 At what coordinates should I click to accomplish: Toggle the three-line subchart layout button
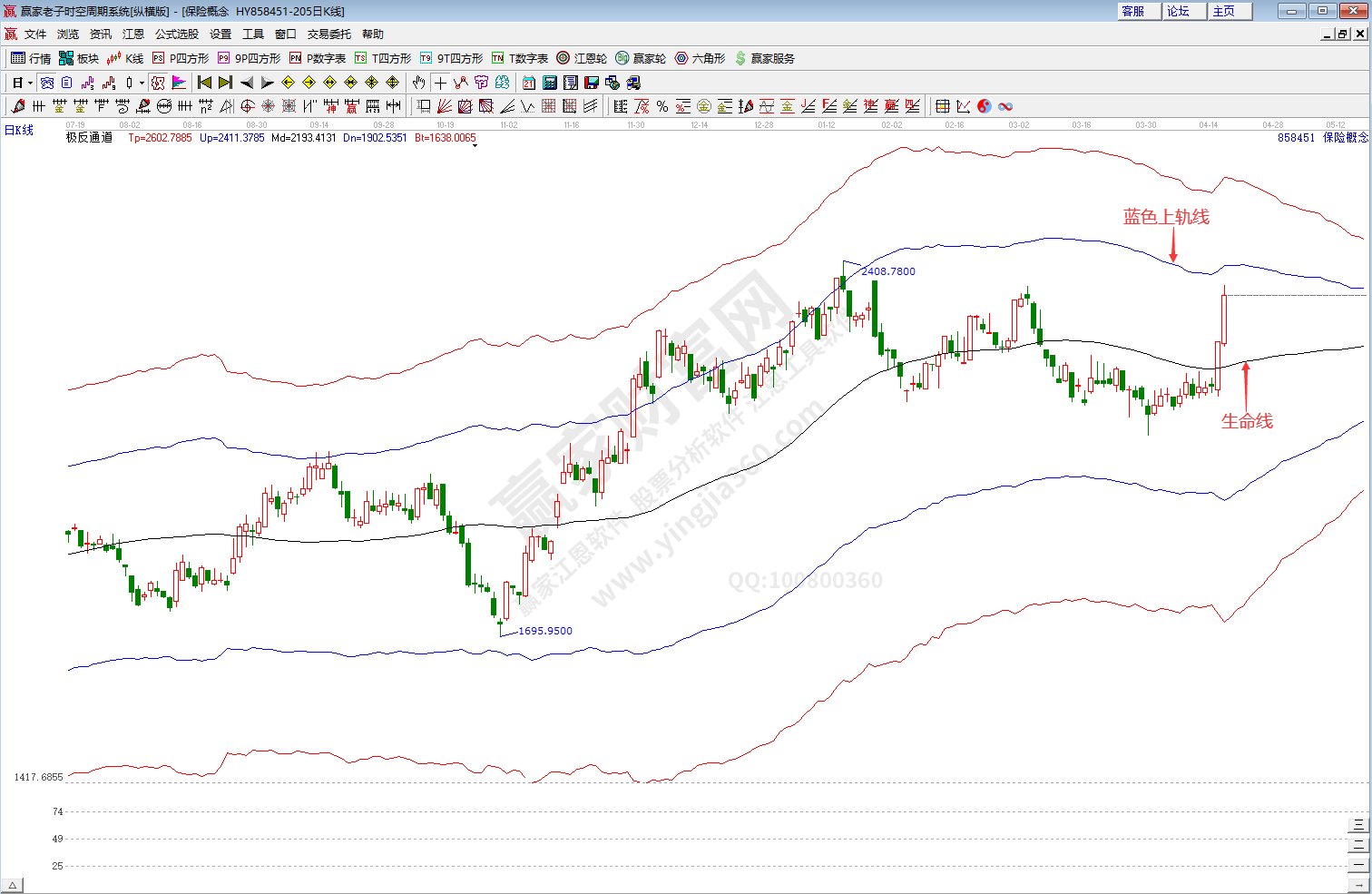coord(1358,824)
